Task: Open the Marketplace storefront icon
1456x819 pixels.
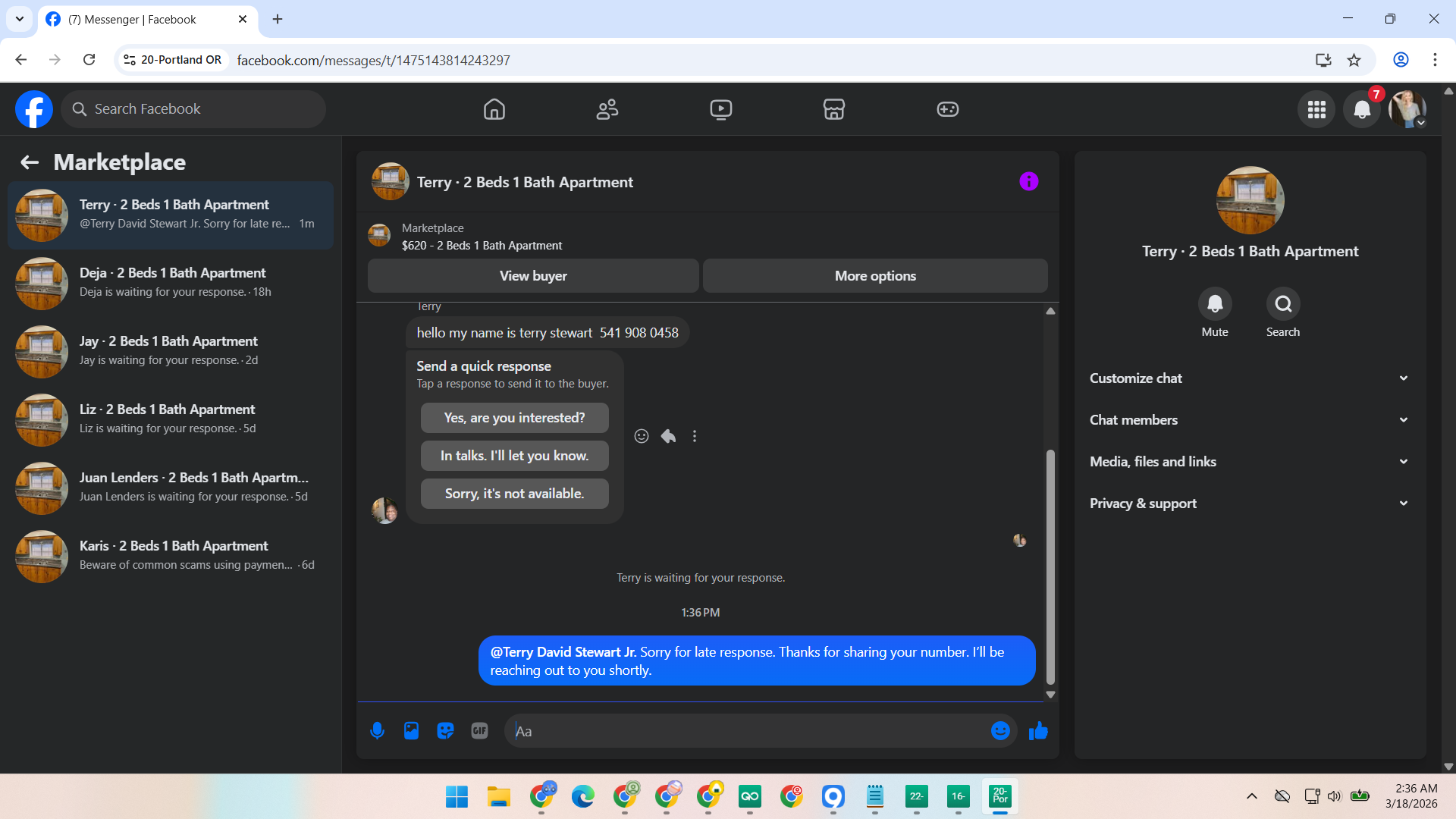Action: [x=834, y=109]
